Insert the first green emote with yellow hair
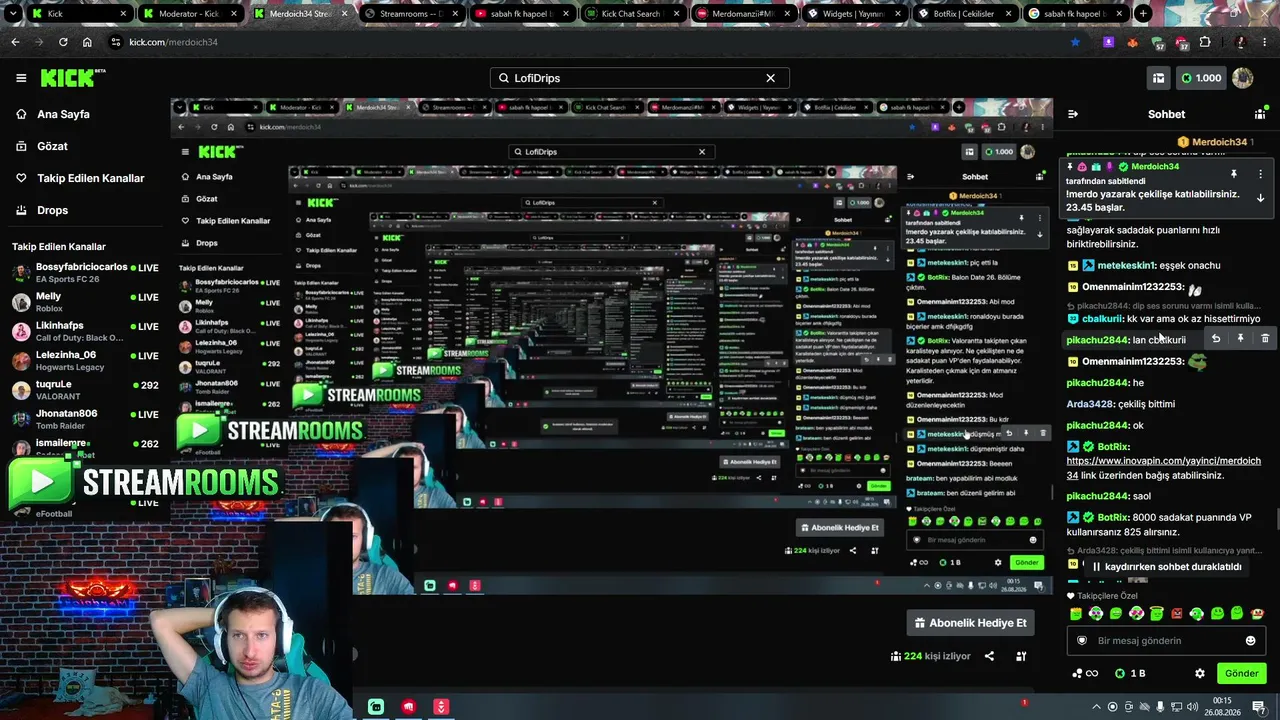 click(x=1076, y=614)
